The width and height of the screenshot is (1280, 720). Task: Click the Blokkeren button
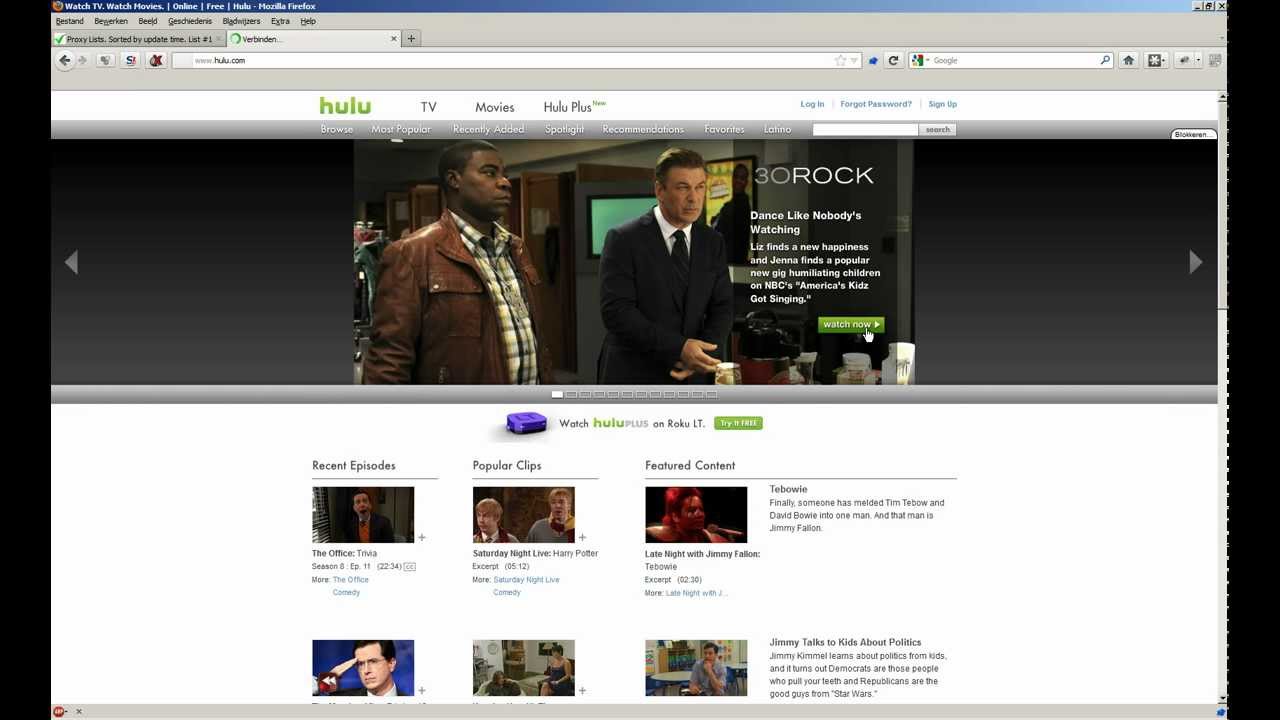tap(1193, 134)
